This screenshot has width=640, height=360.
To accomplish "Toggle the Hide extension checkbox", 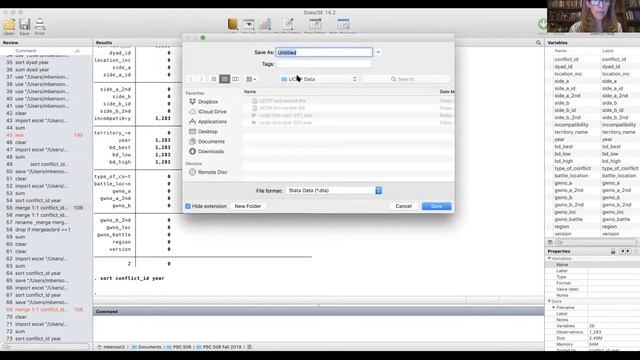I will (188, 207).
